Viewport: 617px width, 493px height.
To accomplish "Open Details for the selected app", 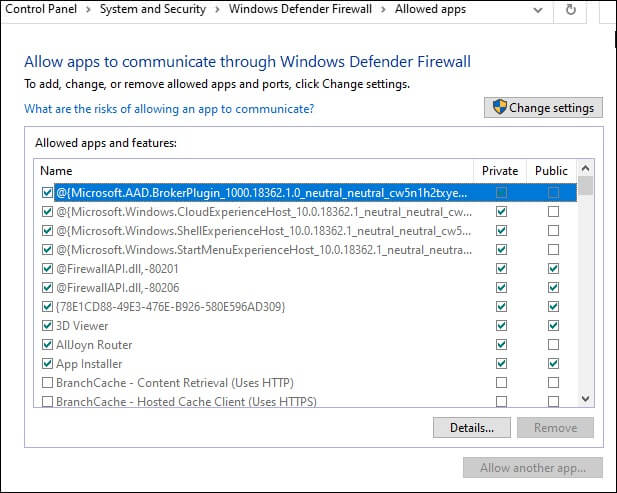I will coord(472,427).
